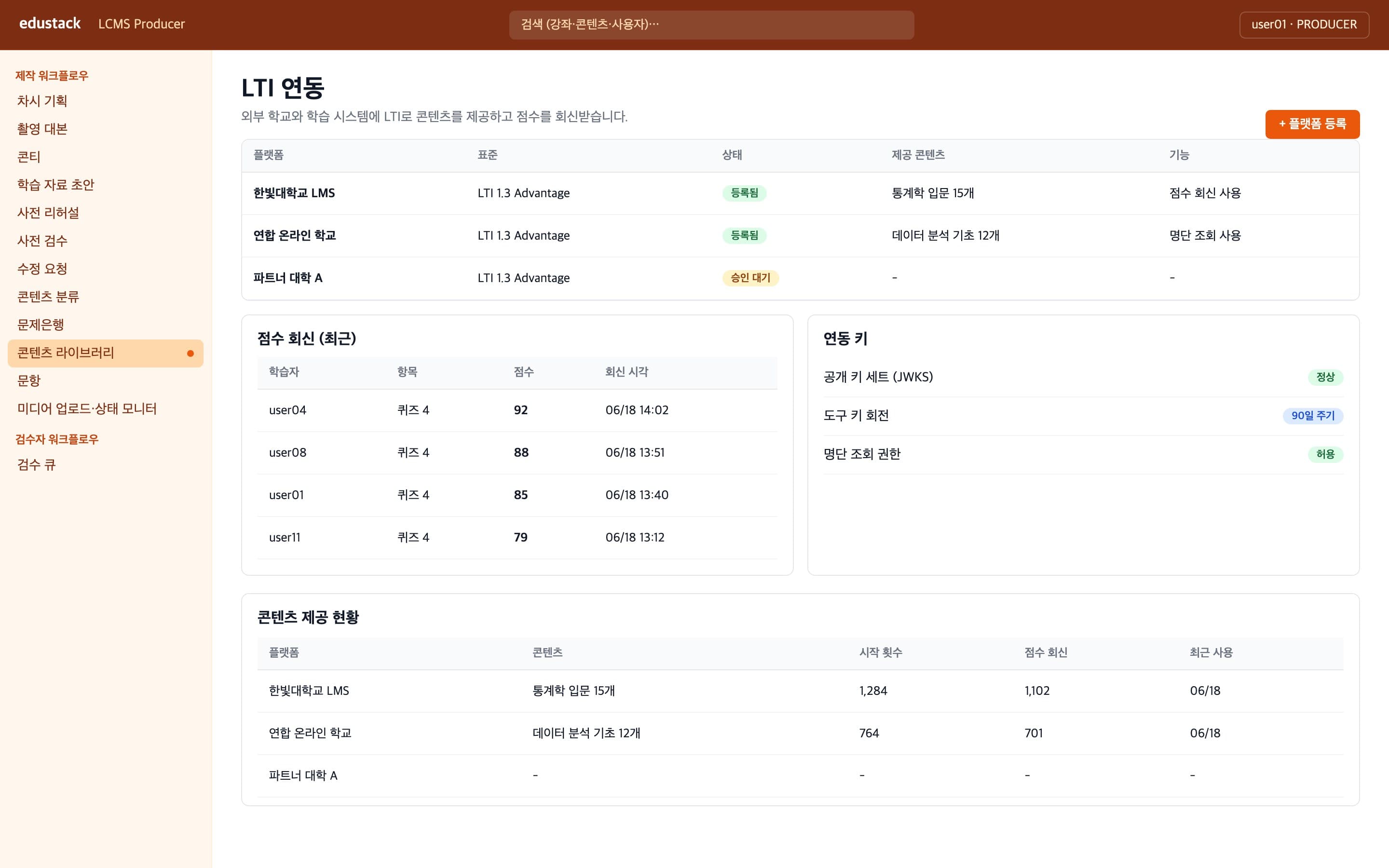
Task: Select user08 score return row
Action: 517,453
